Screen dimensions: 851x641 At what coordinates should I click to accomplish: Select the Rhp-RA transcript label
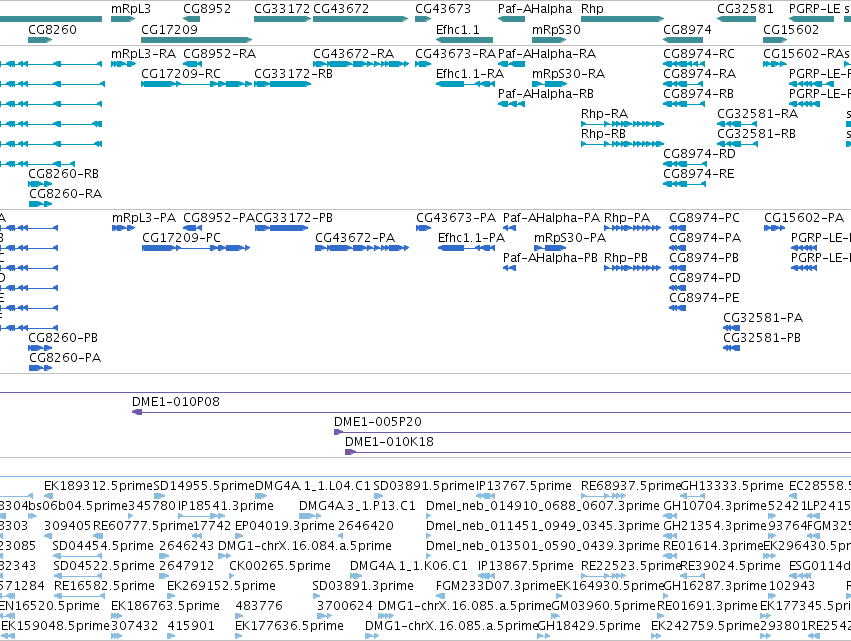click(x=605, y=114)
